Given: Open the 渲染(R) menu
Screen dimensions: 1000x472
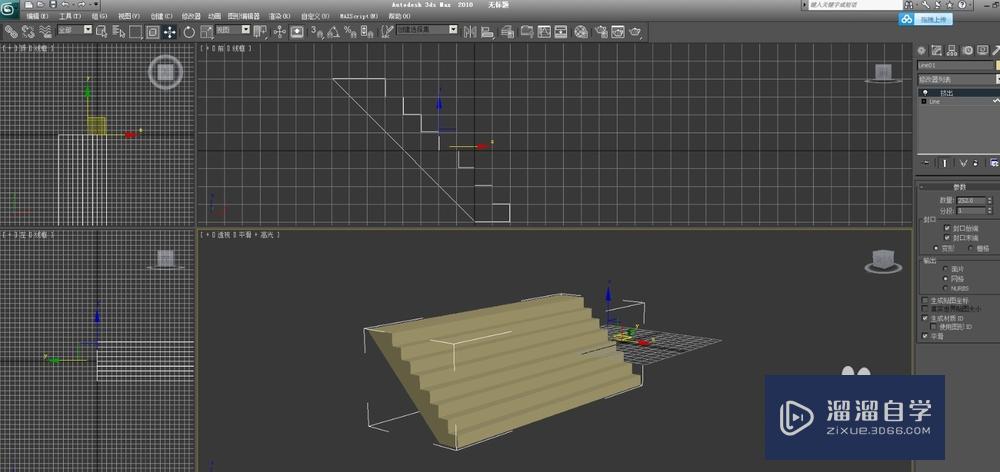Looking at the screenshot, I should click(x=280, y=16).
